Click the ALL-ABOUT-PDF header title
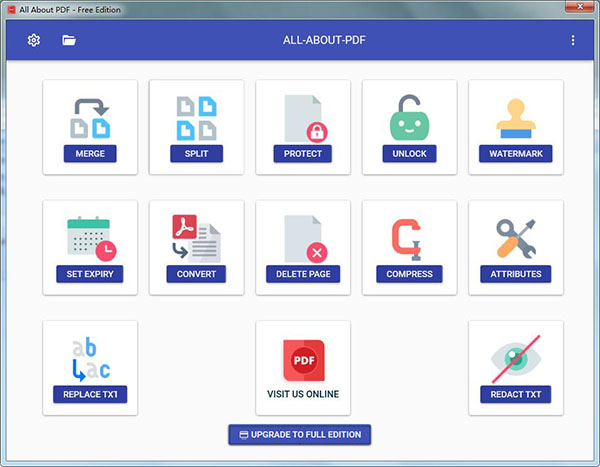 tap(324, 40)
